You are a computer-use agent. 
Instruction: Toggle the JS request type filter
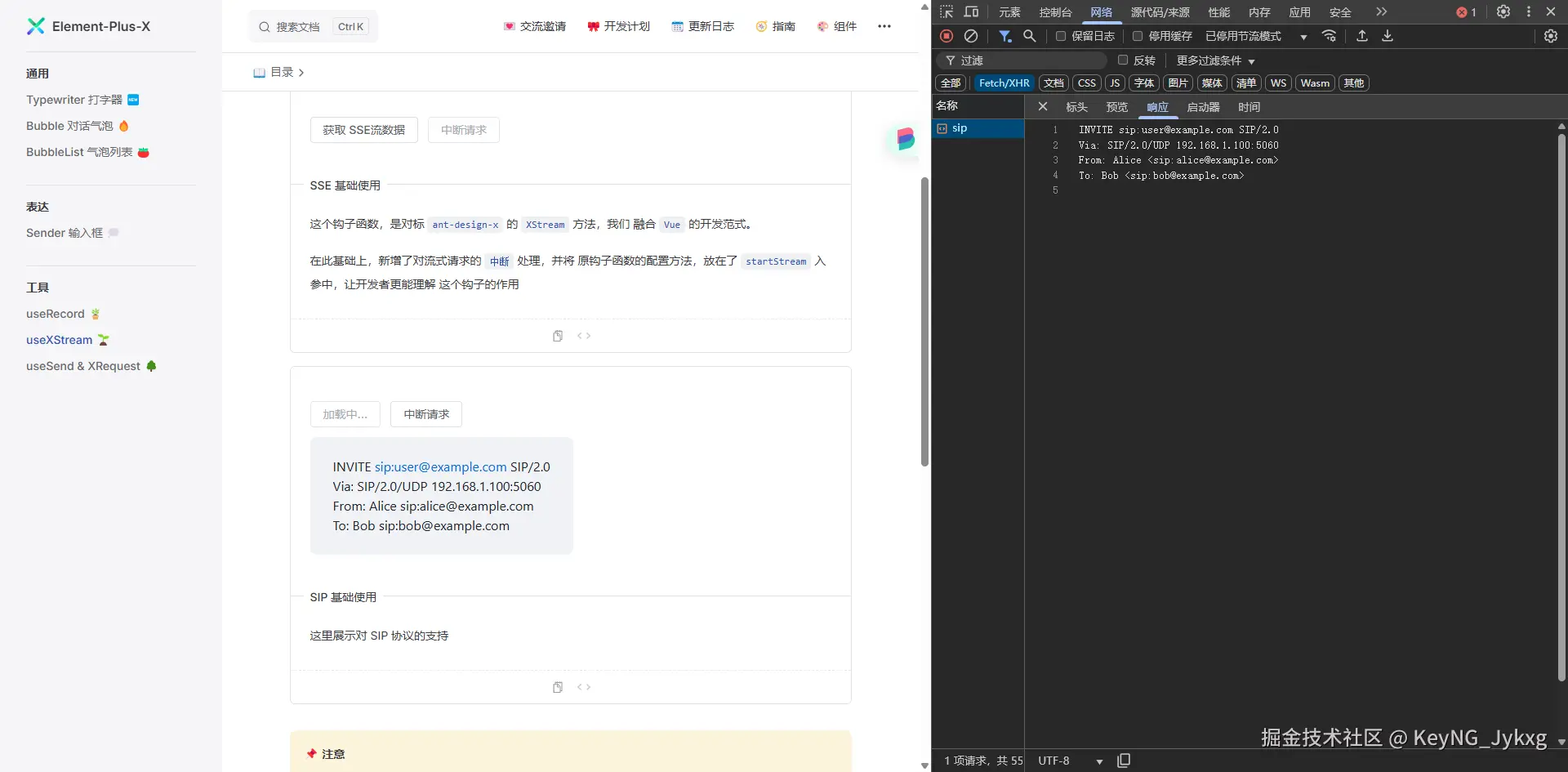[x=1115, y=83]
